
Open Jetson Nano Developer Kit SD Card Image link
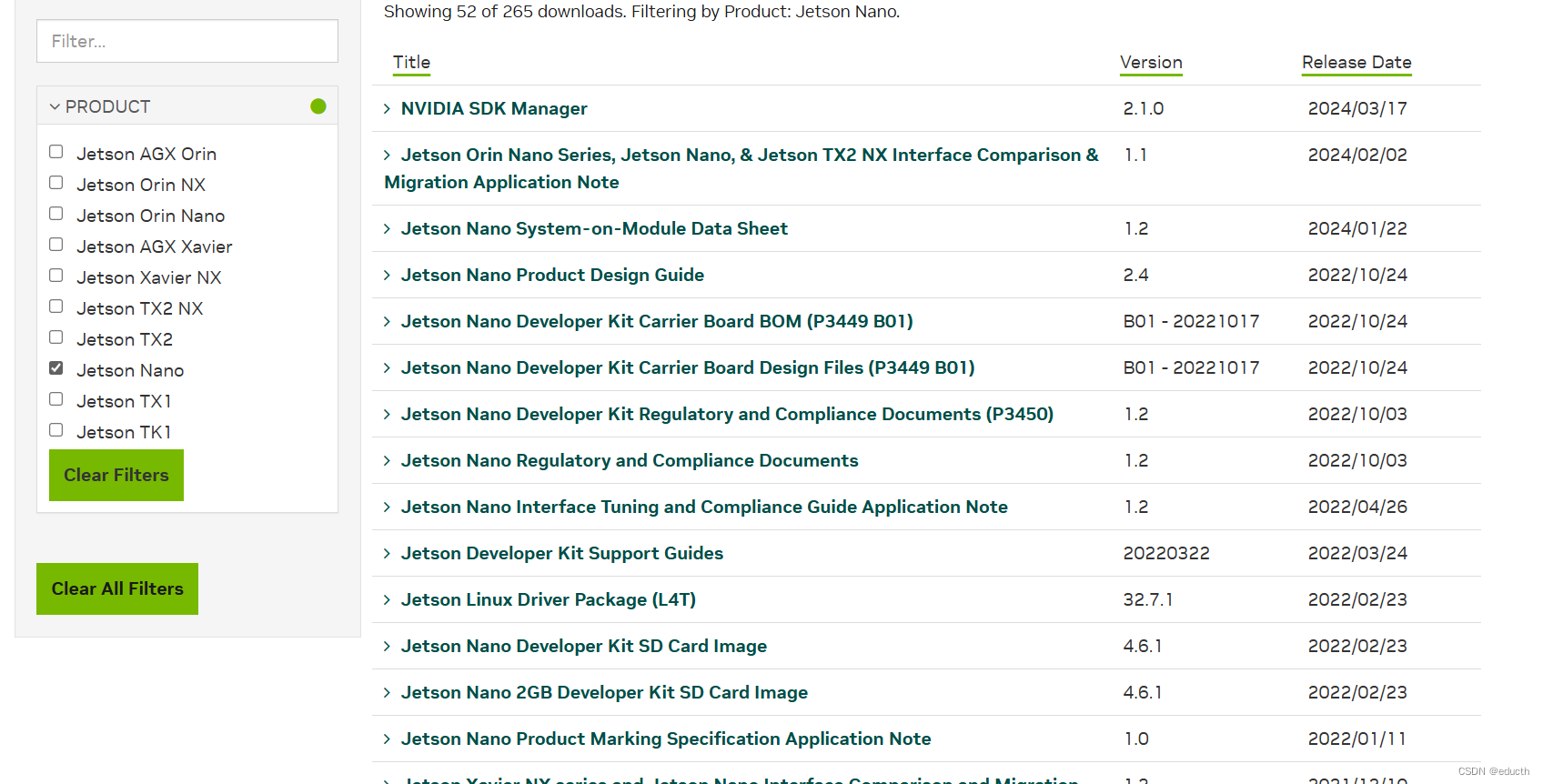click(x=584, y=646)
